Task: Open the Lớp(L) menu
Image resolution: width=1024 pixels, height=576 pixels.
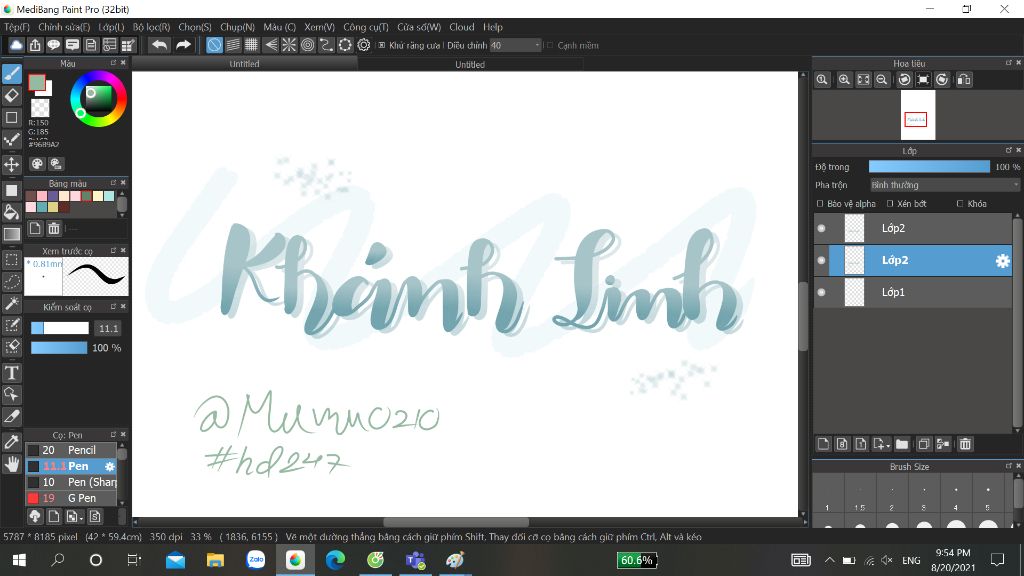Action: (x=111, y=27)
